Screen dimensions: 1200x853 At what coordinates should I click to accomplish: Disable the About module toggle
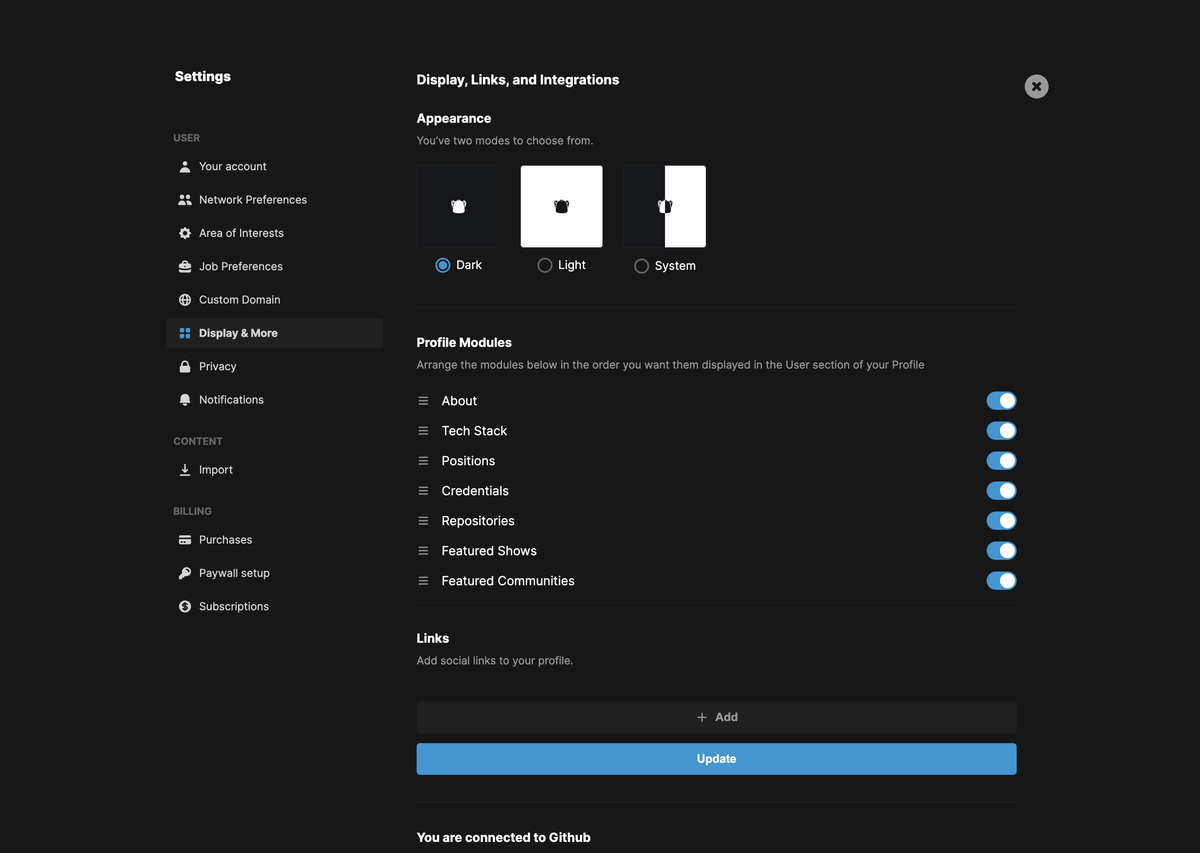pyautogui.click(x=1001, y=401)
